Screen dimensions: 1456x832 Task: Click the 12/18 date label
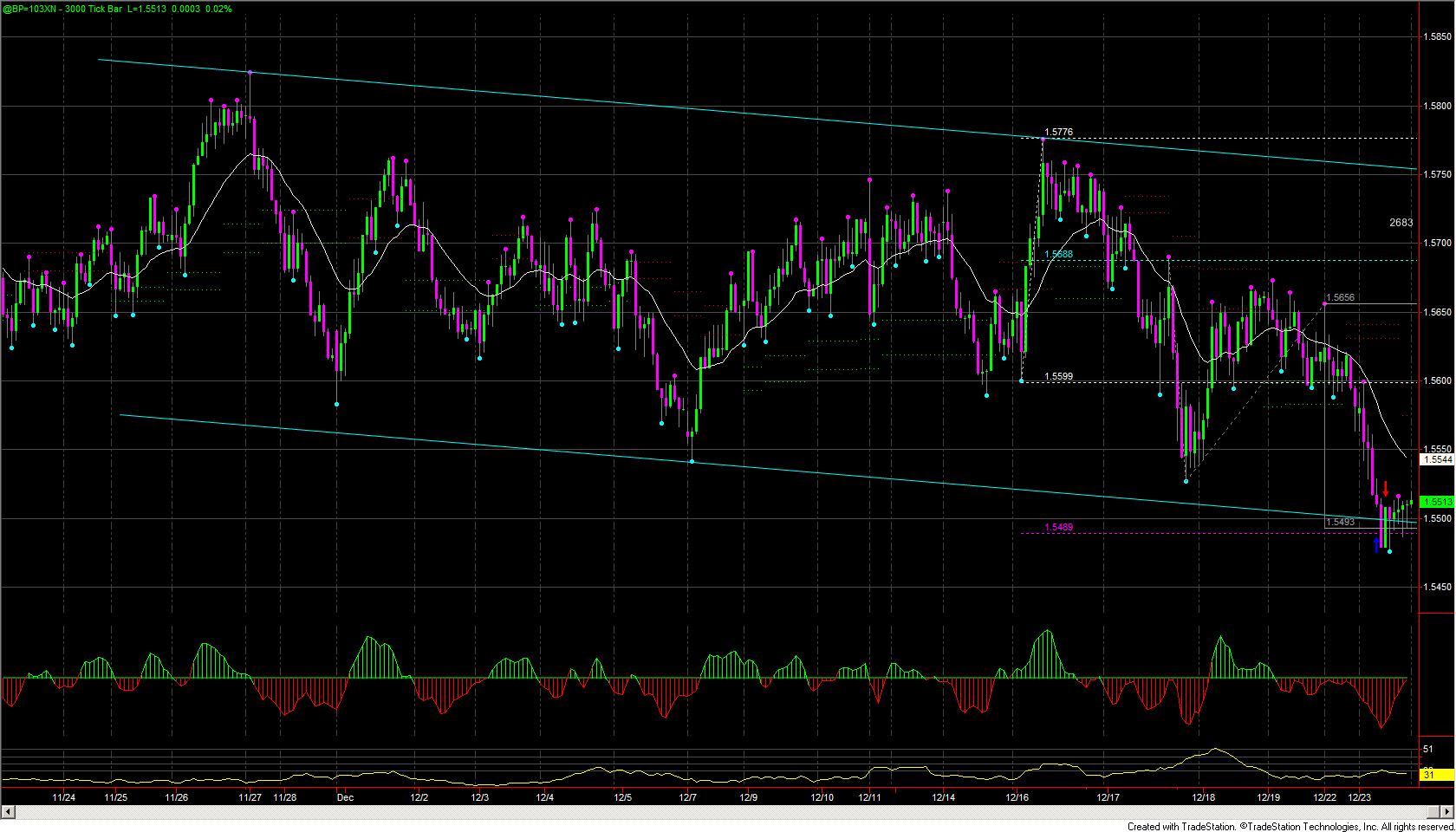pos(1203,796)
